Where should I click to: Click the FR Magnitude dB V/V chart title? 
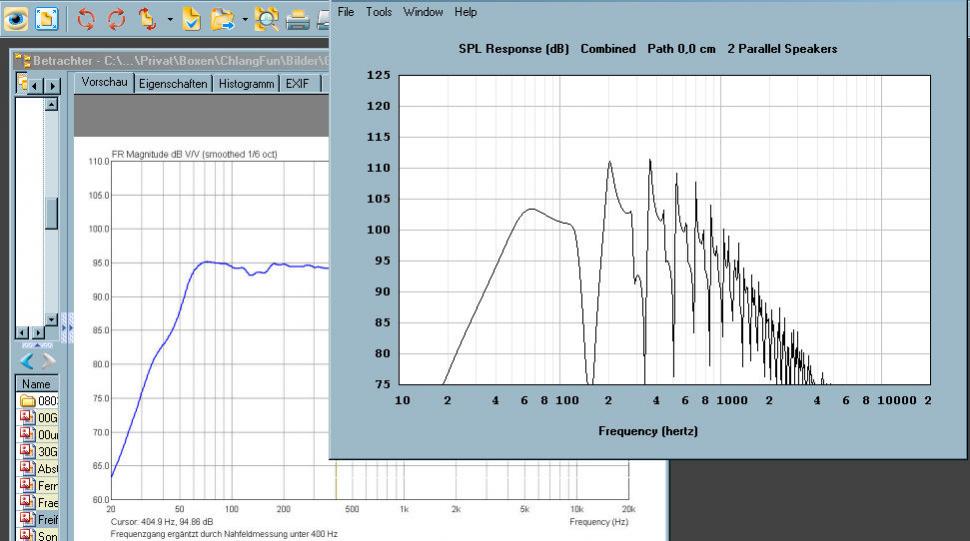click(x=194, y=154)
